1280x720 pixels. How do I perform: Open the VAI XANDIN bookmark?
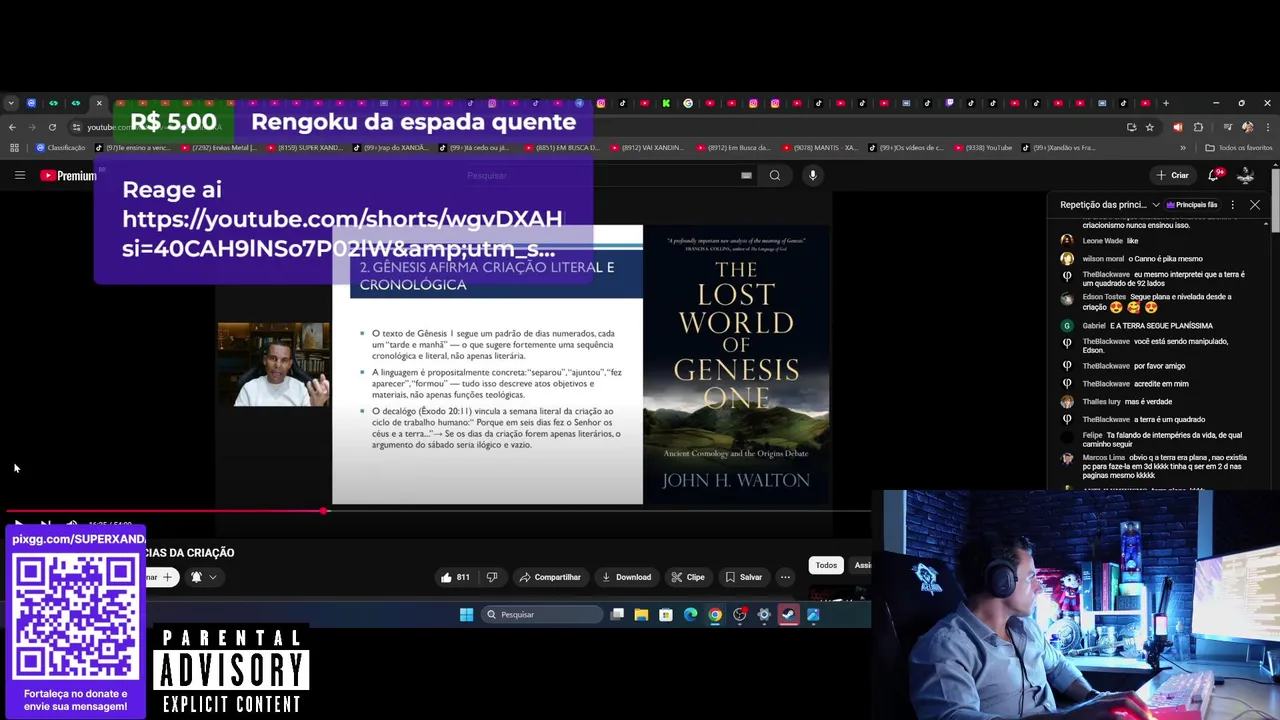(x=648, y=148)
